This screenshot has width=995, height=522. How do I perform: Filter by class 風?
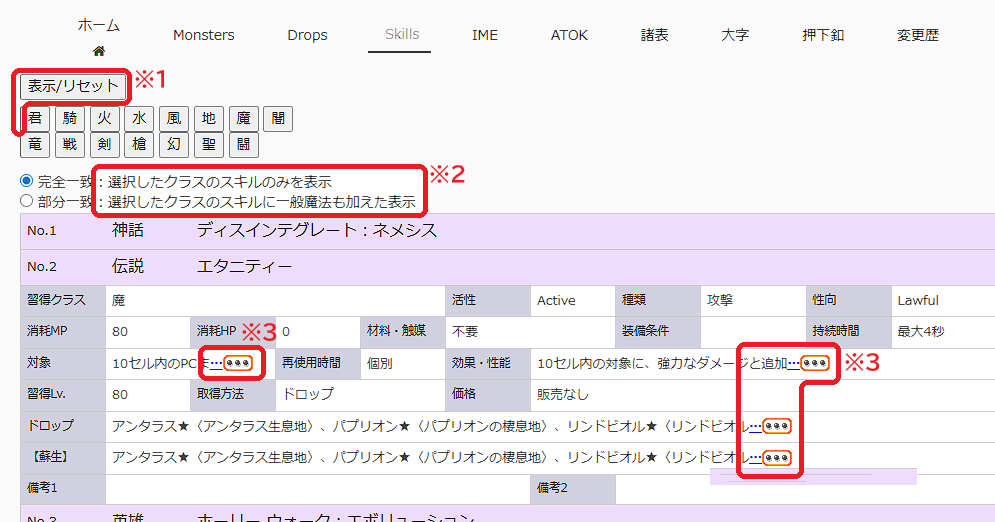click(x=174, y=119)
